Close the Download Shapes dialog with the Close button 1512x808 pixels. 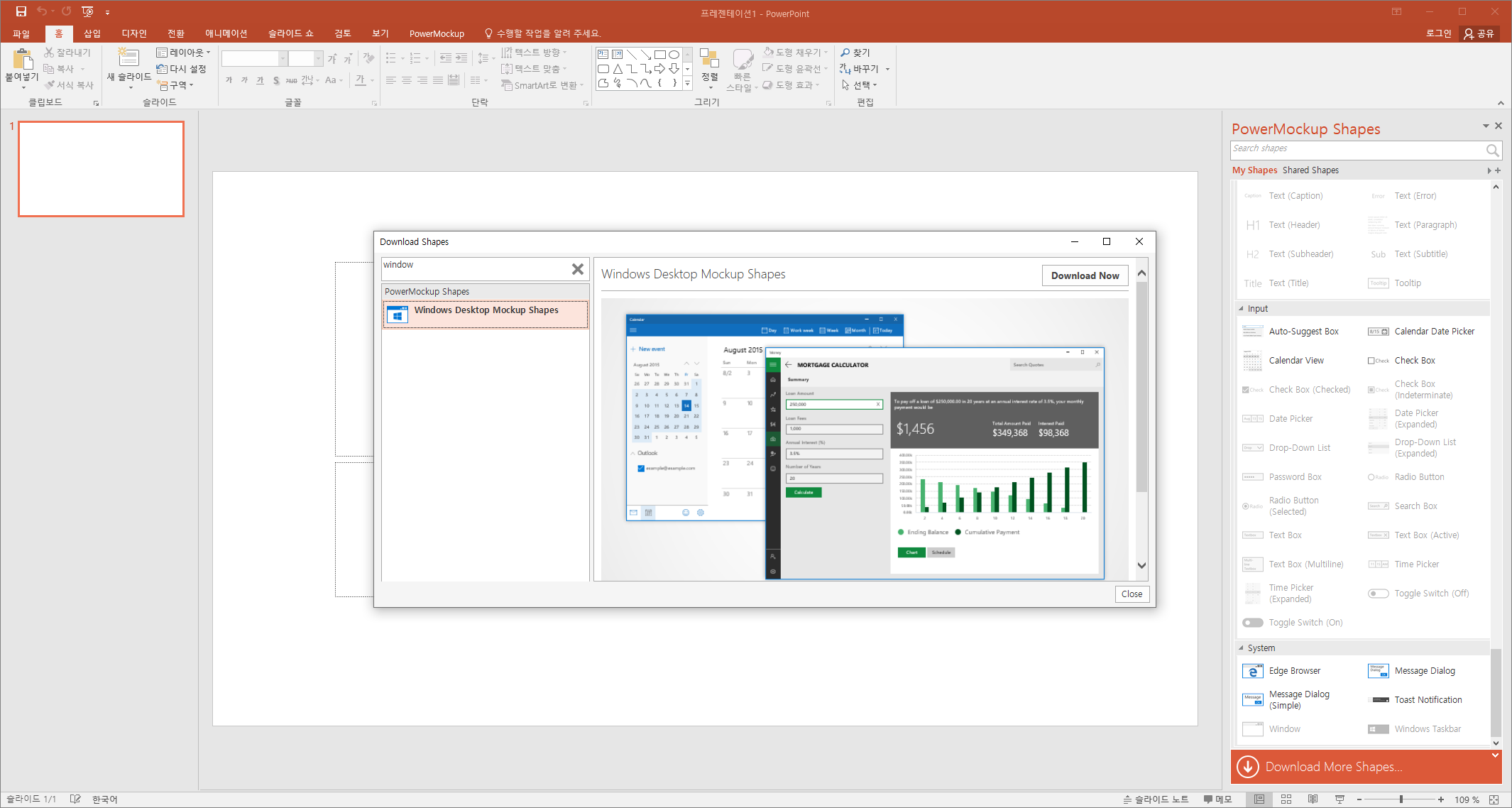1132,594
